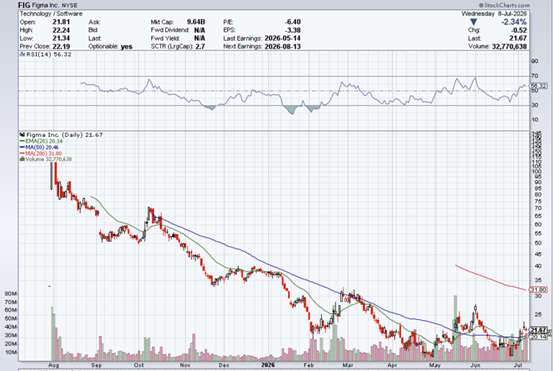Select the FIG ticker symbol in the header

coord(24,5)
